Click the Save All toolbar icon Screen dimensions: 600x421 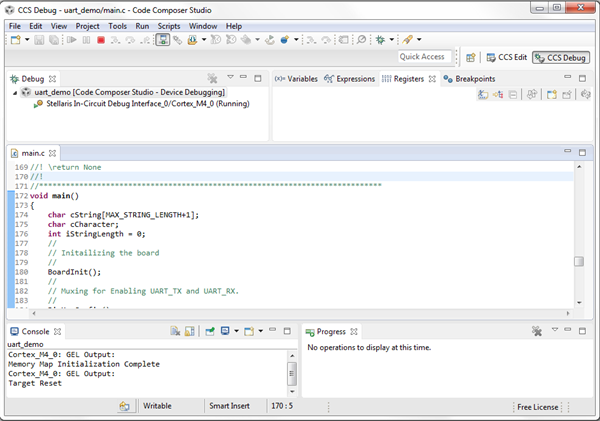point(54,40)
